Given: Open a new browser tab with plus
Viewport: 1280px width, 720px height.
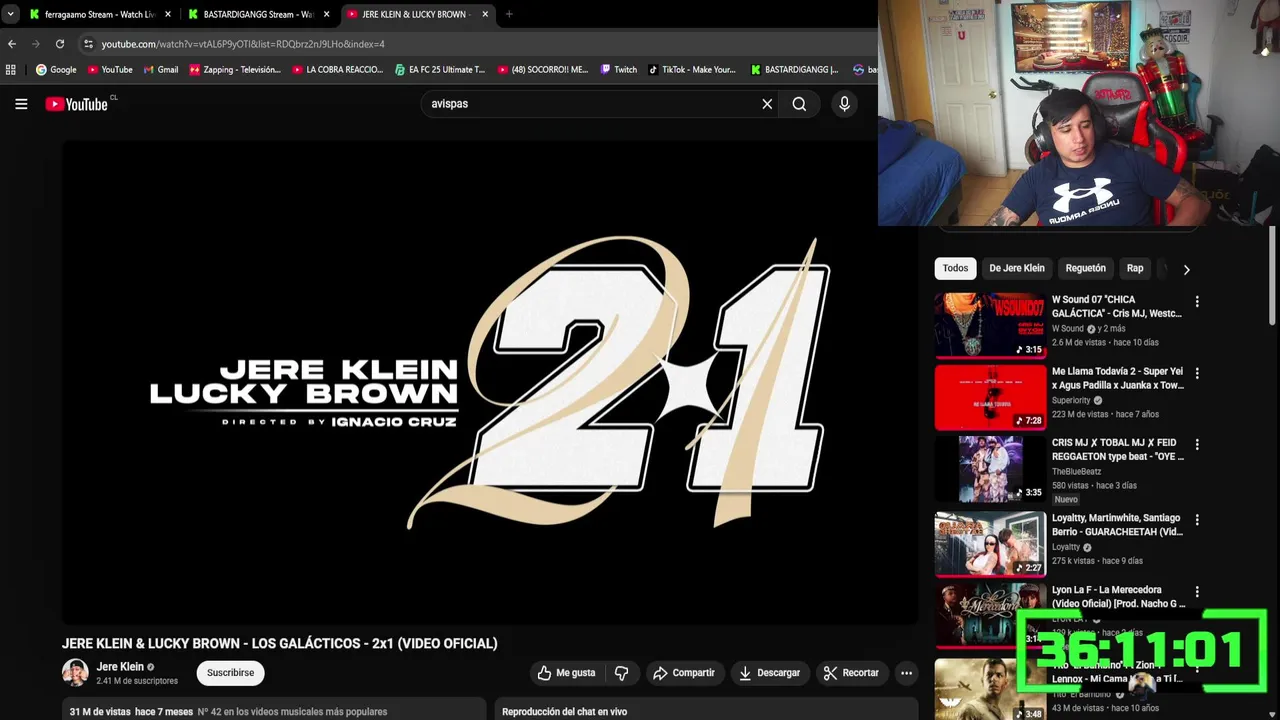Looking at the screenshot, I should click(509, 14).
